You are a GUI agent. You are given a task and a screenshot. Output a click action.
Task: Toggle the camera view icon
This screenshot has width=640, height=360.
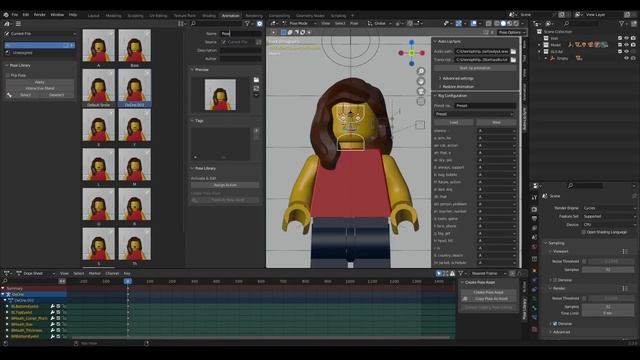coord(421,91)
